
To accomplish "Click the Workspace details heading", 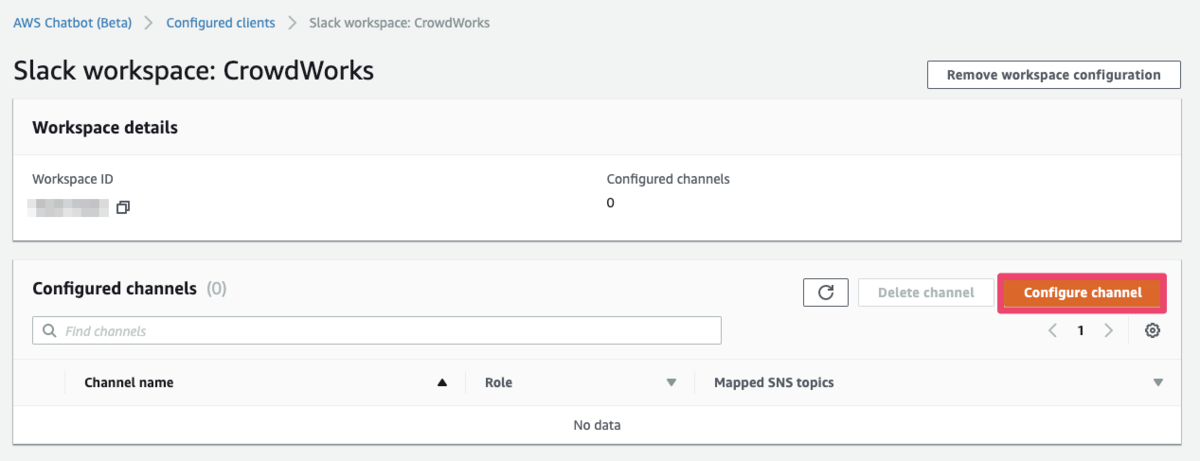I will point(105,128).
